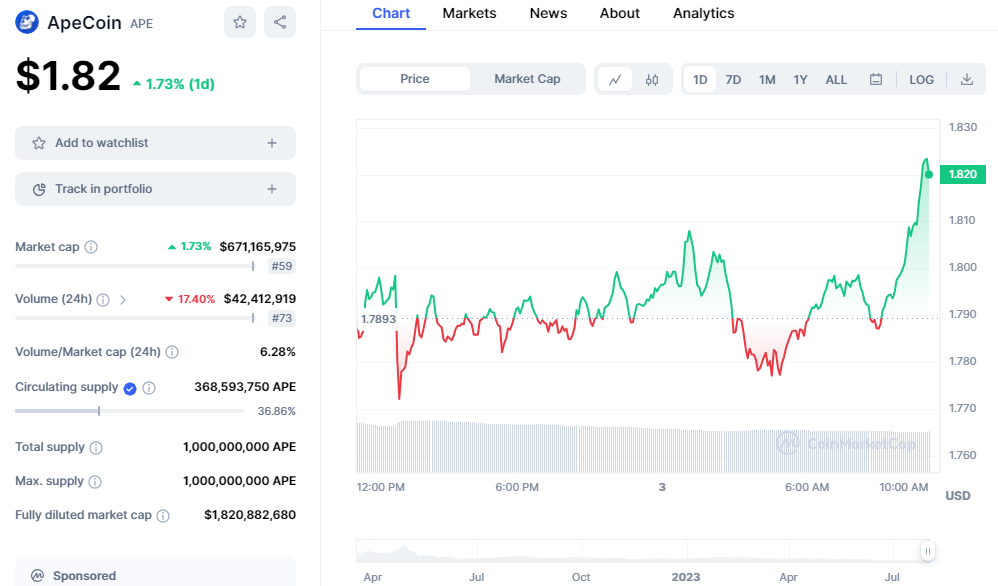
Task: Click the $1.82 price heading
Action: tap(68, 76)
